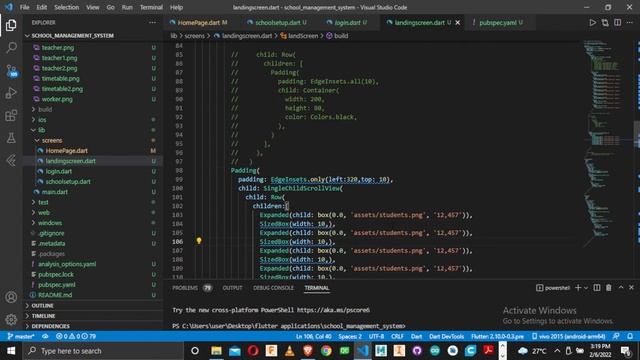The image size is (640, 360).
Task: Open Opera browser from taskbar
Action: (253, 351)
